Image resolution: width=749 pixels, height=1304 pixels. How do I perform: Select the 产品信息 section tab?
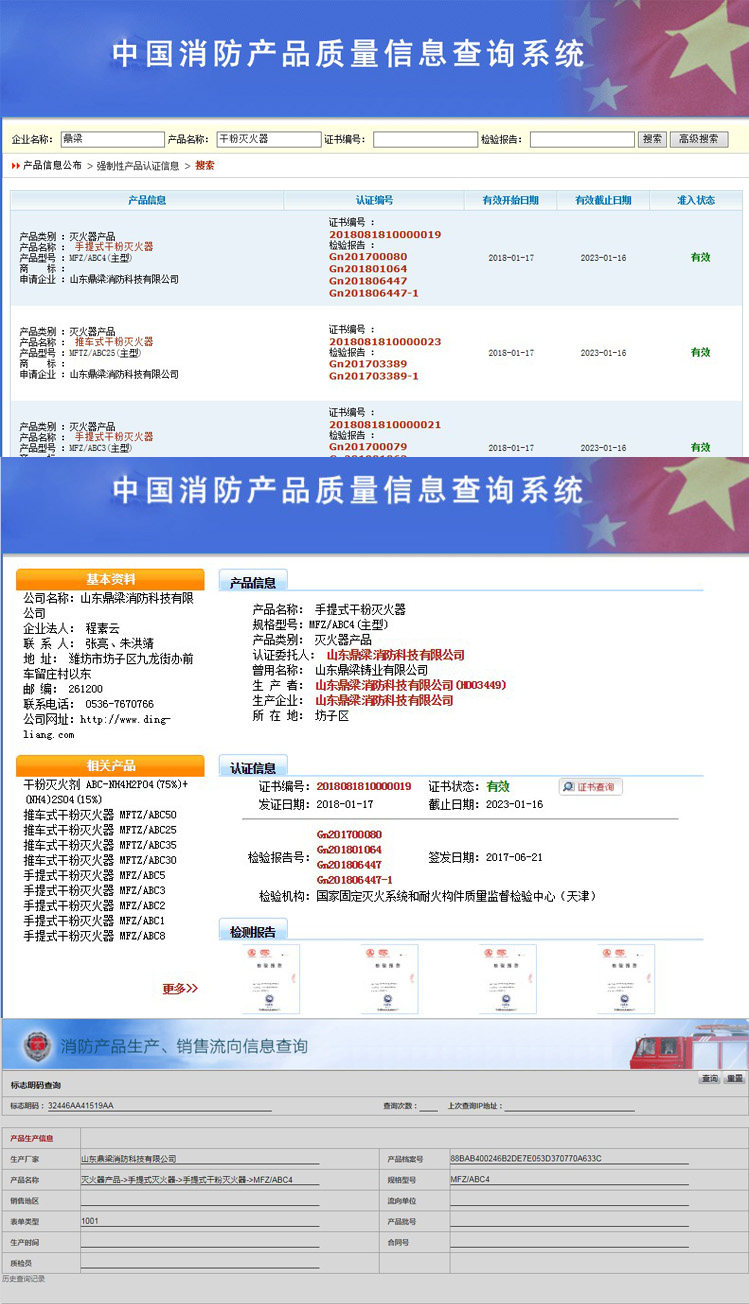253,581
